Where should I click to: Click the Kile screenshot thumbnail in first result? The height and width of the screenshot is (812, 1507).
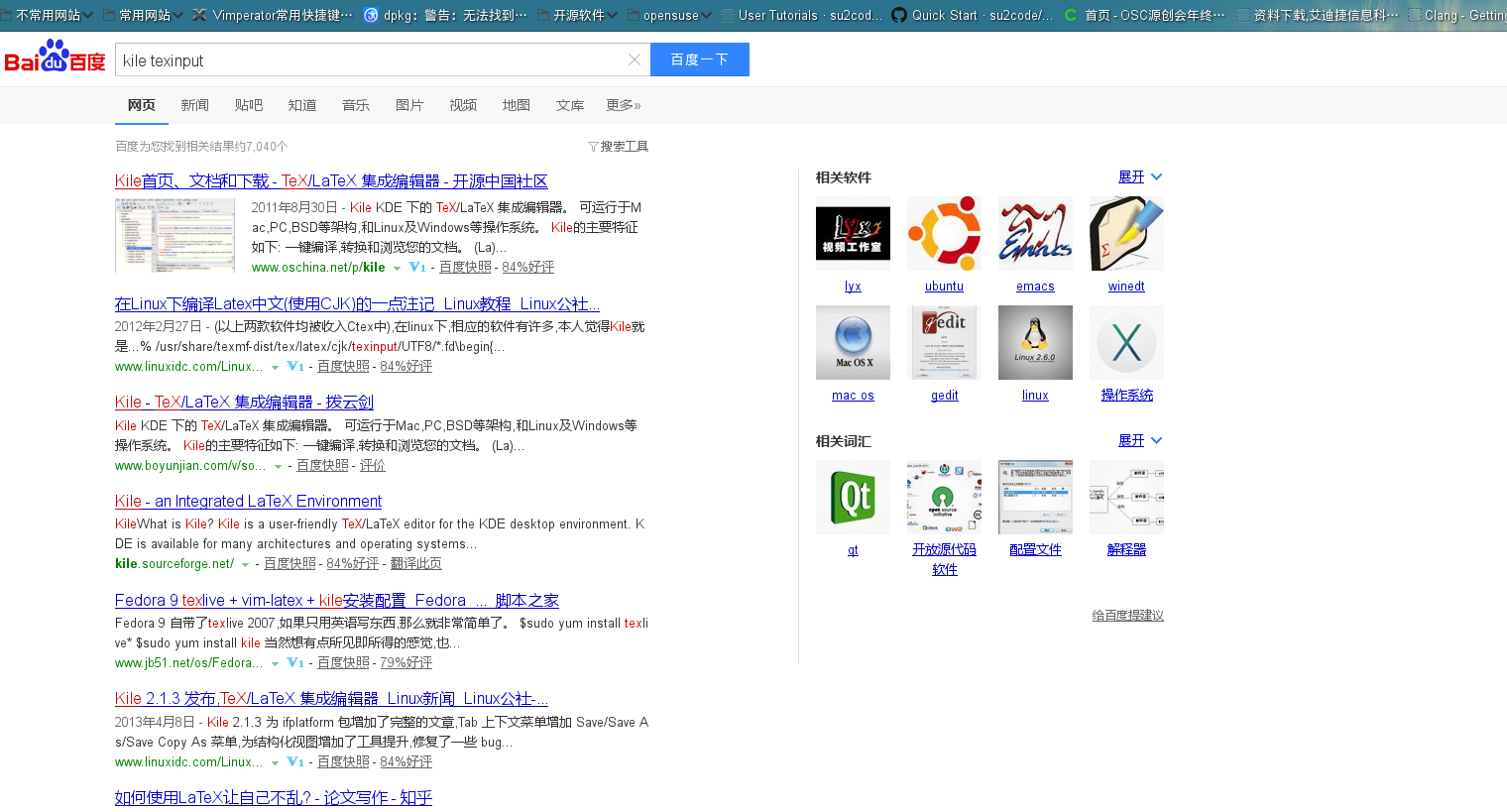coord(174,235)
